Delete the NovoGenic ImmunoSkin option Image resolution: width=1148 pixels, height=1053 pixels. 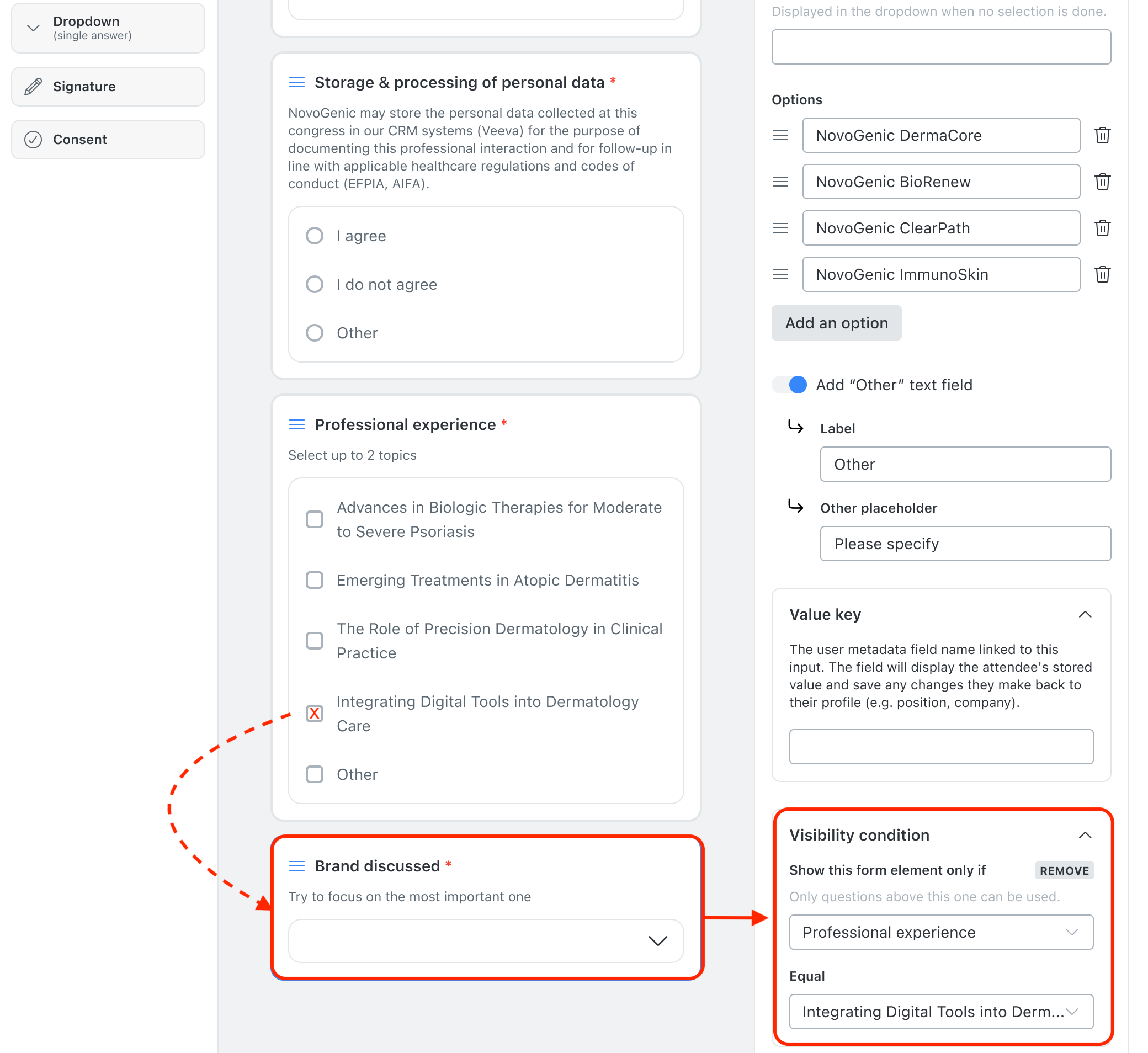1102,274
